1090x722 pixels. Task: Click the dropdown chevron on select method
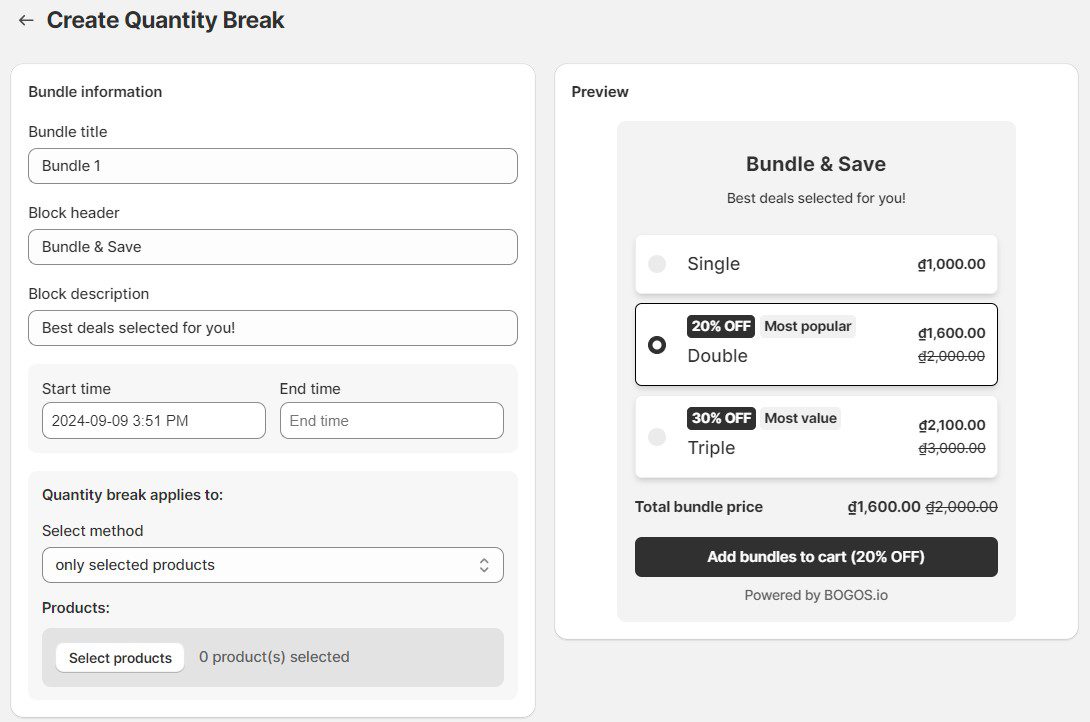[484, 565]
